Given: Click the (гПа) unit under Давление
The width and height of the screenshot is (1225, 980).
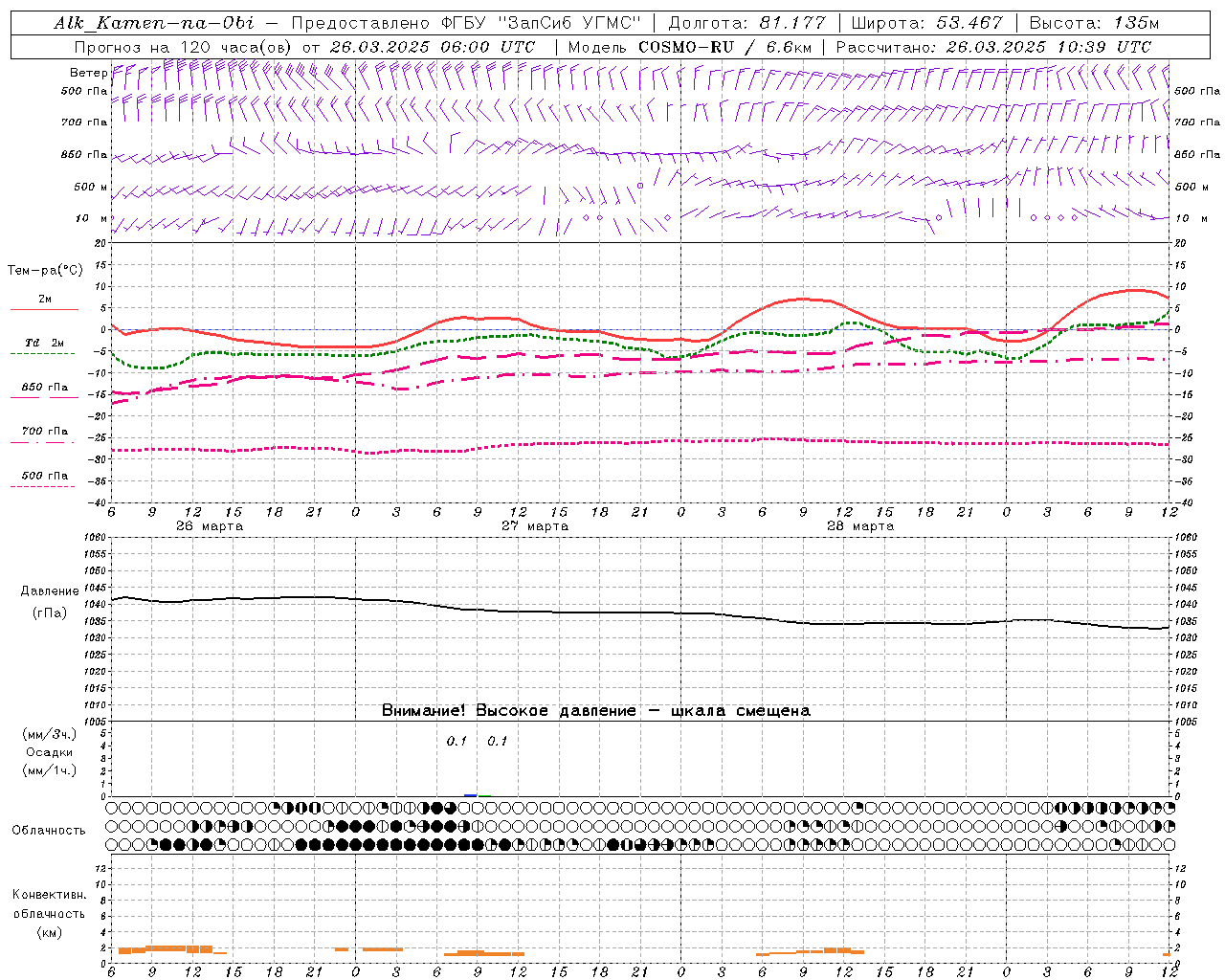Looking at the screenshot, I should [x=49, y=613].
